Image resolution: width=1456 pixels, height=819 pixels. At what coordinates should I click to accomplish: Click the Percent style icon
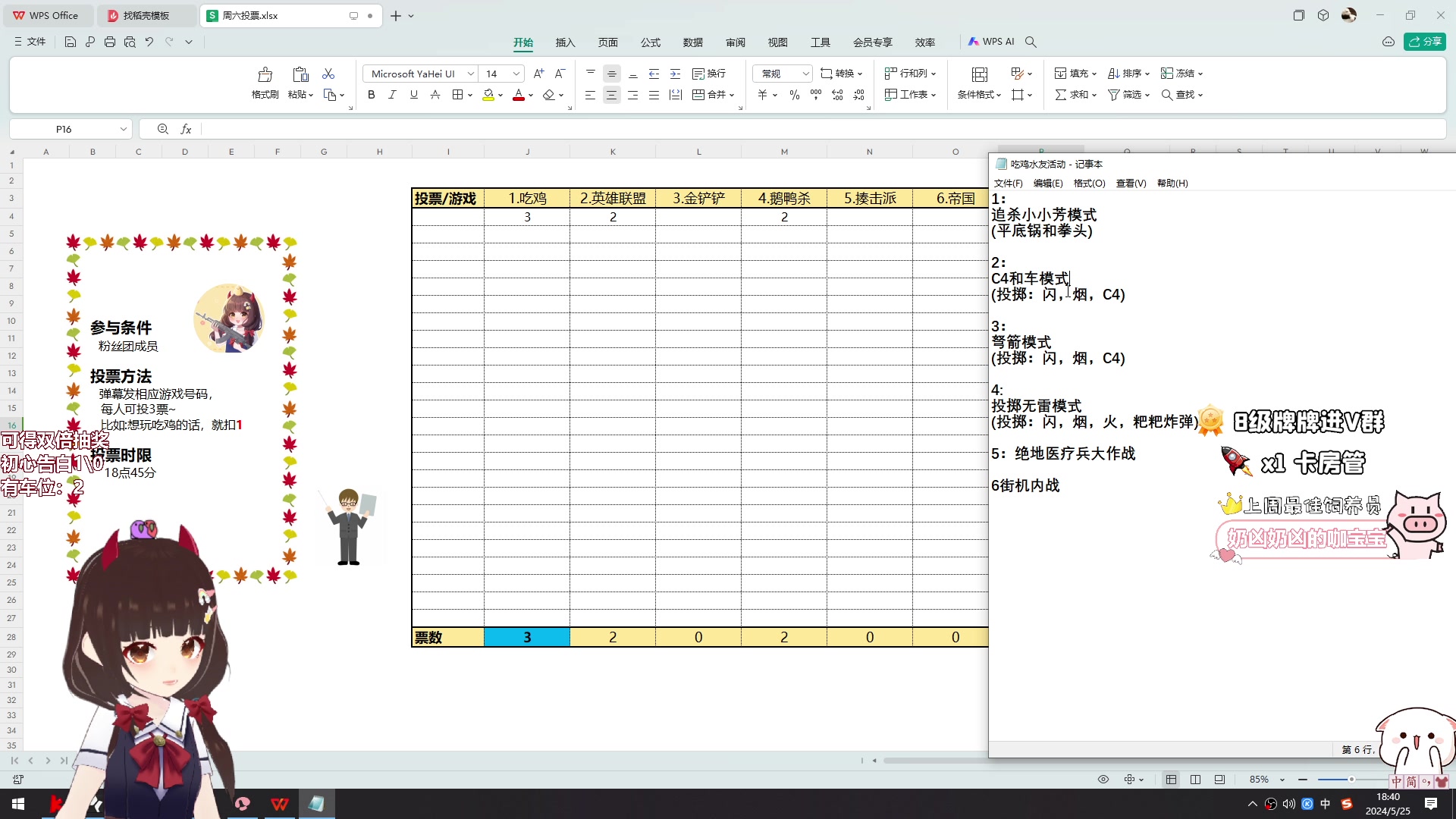(795, 95)
